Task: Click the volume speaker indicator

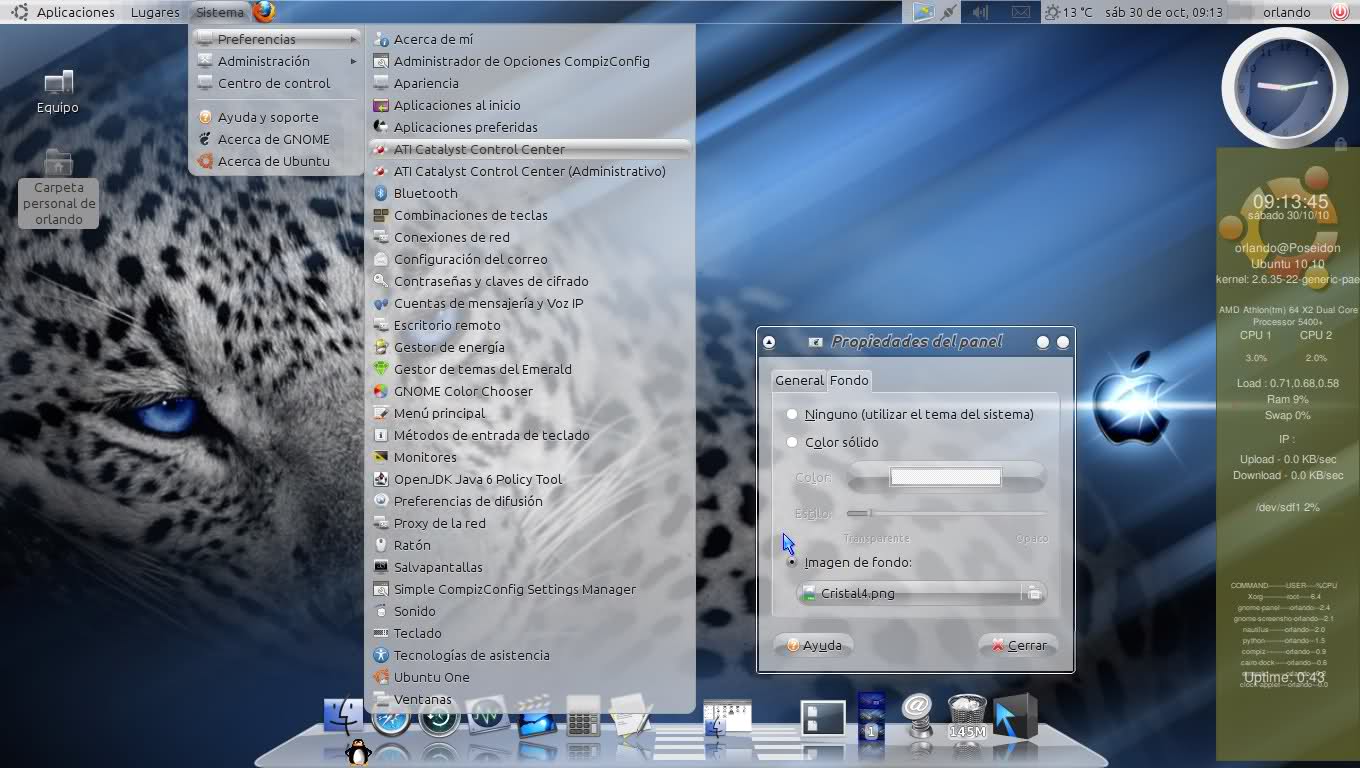Action: [981, 12]
